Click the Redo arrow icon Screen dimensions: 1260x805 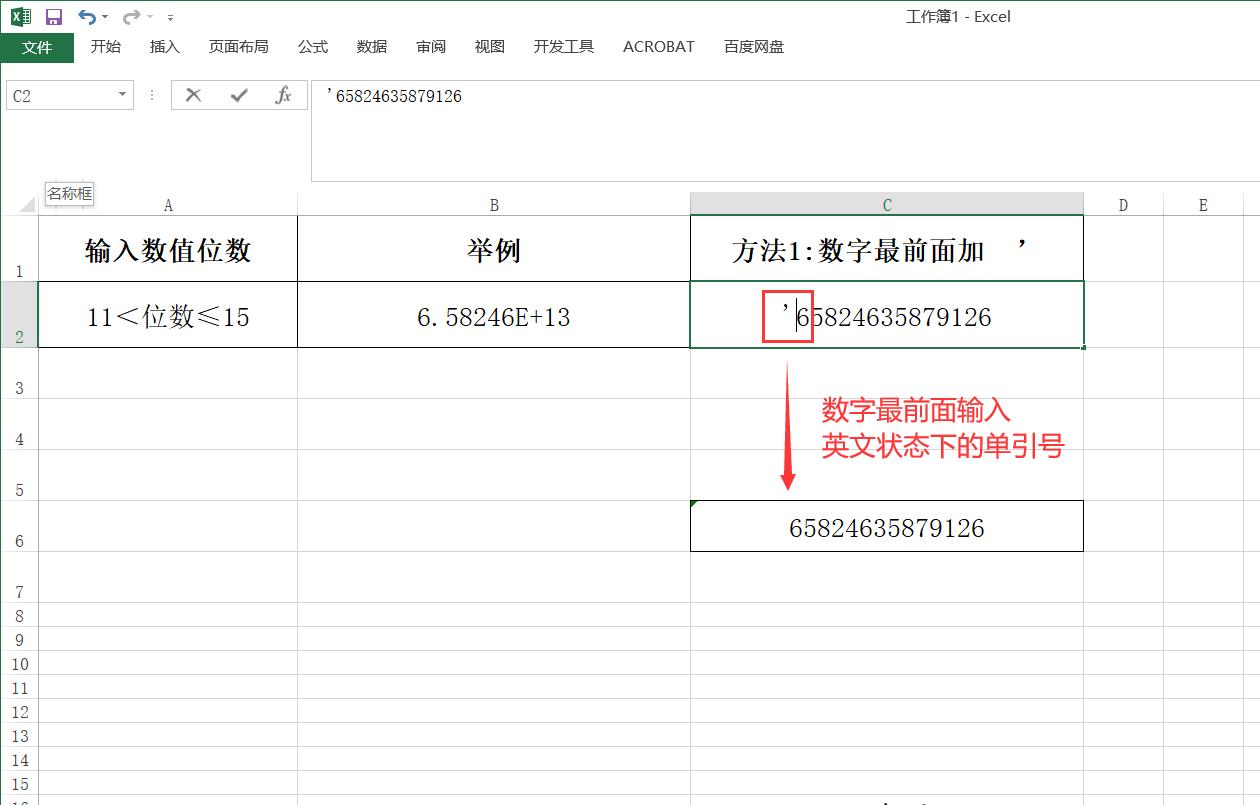[131, 17]
